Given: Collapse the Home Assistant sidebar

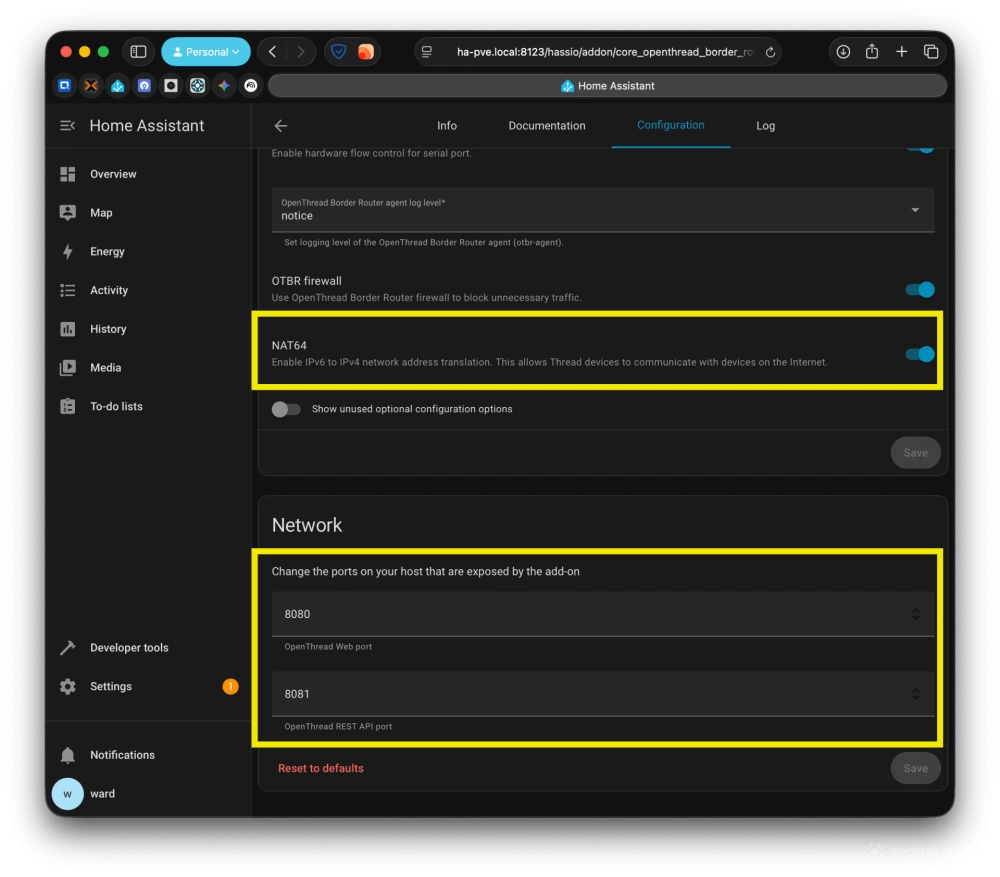Looking at the screenshot, I should click(68, 126).
